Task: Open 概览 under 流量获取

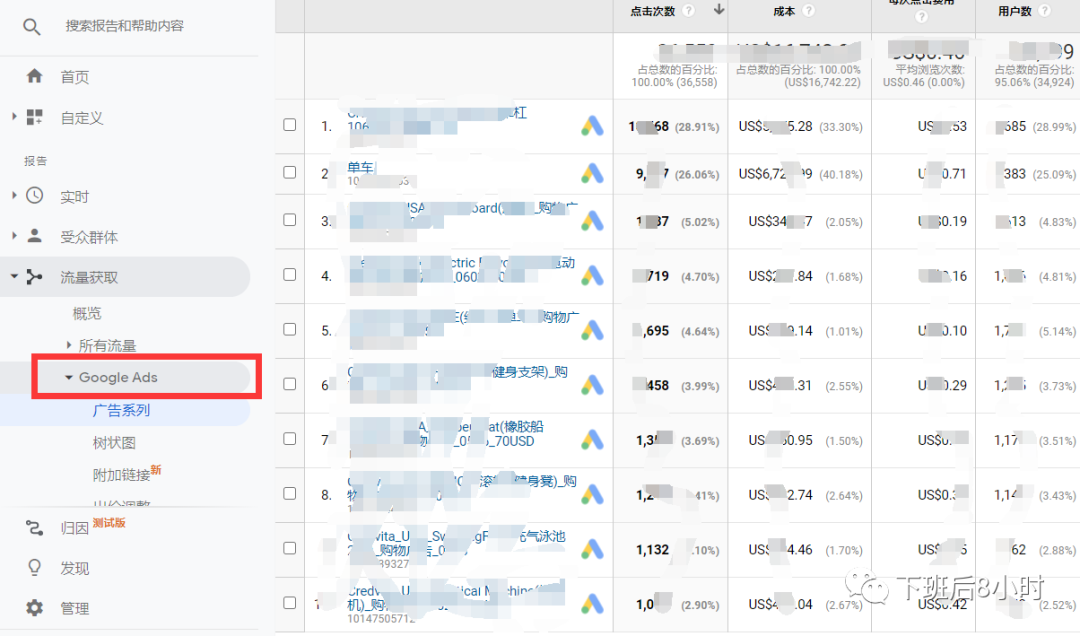Action: pyautogui.click(x=87, y=314)
